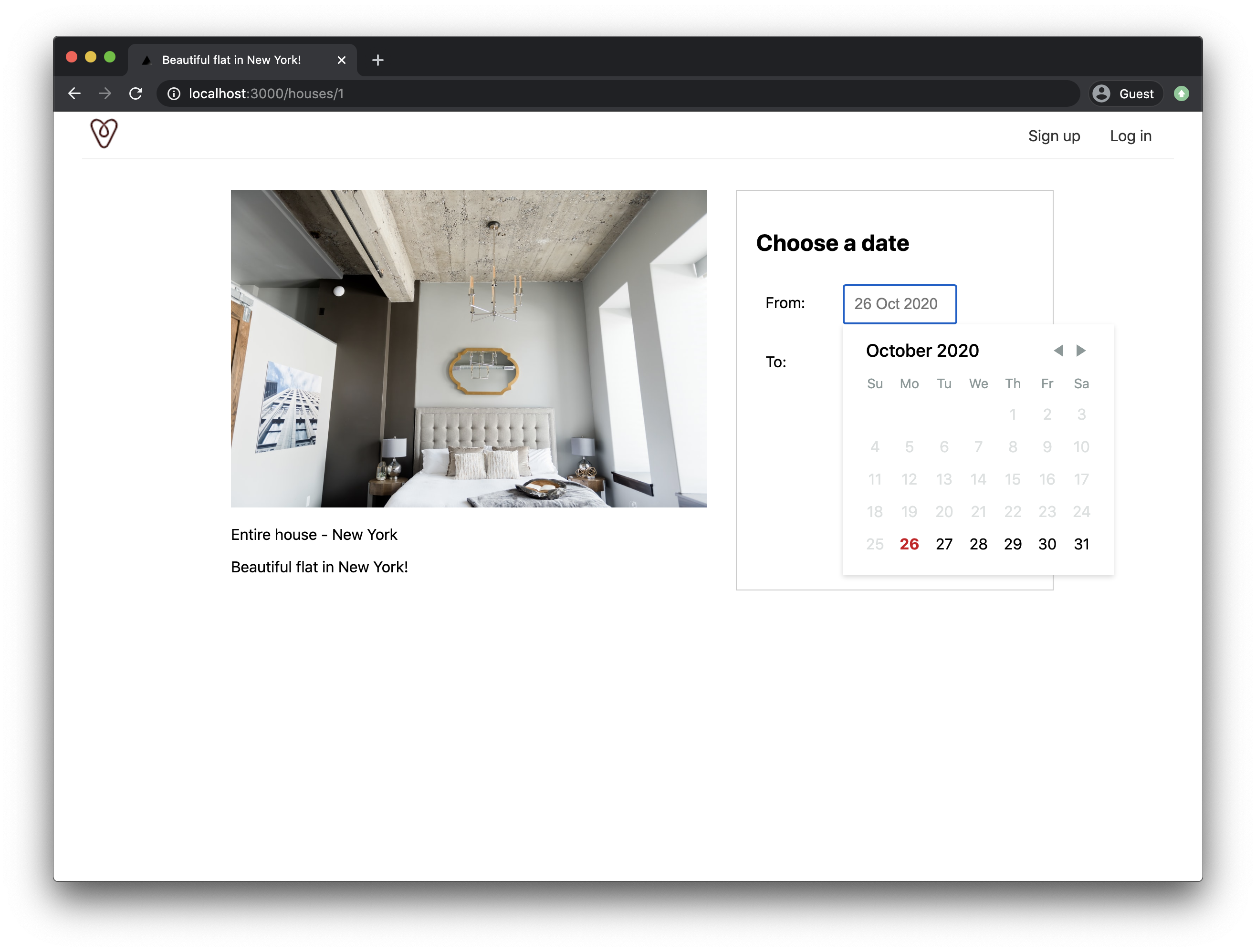1256x952 pixels.
Task: Close the Beautiful flat in New York tab
Action: tap(341, 60)
